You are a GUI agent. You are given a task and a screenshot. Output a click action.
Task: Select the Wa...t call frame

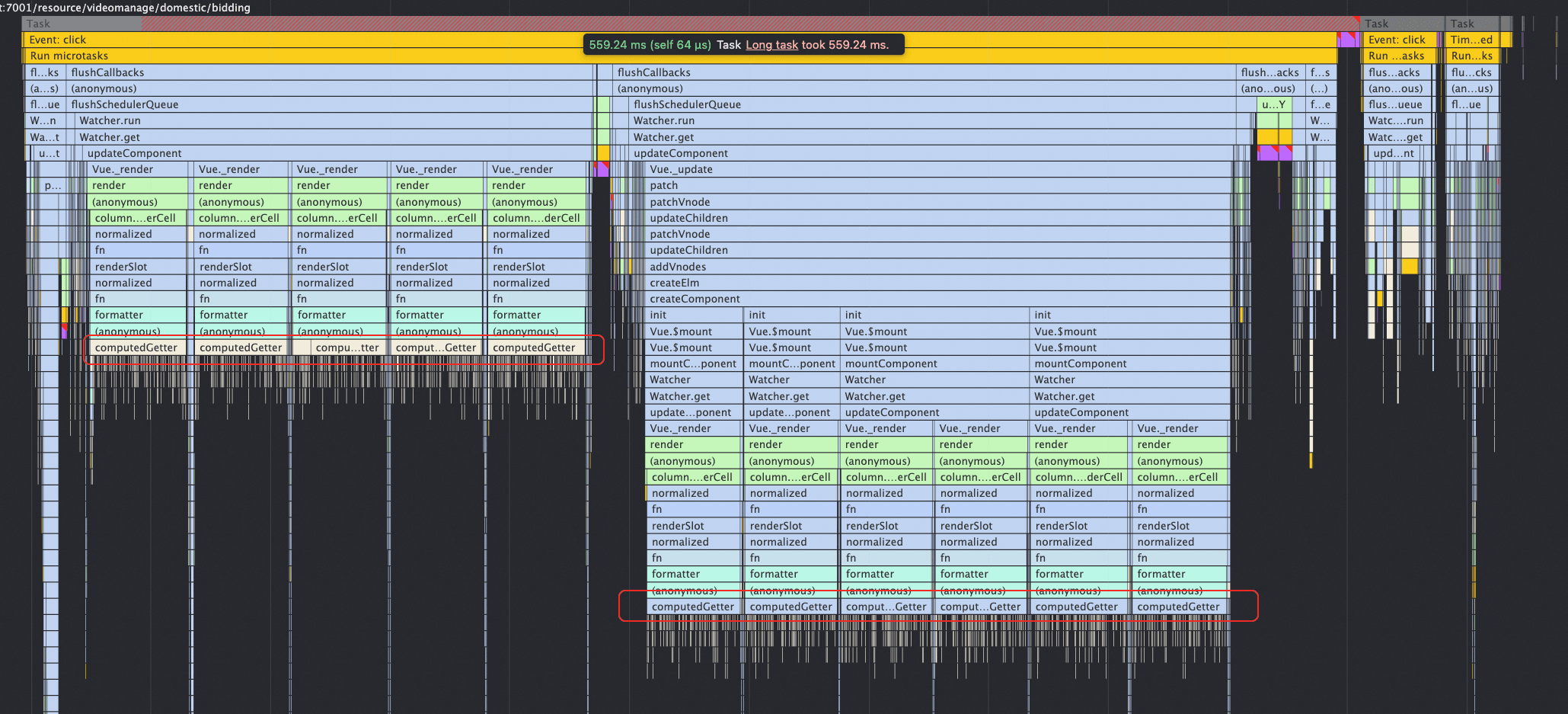(x=44, y=137)
